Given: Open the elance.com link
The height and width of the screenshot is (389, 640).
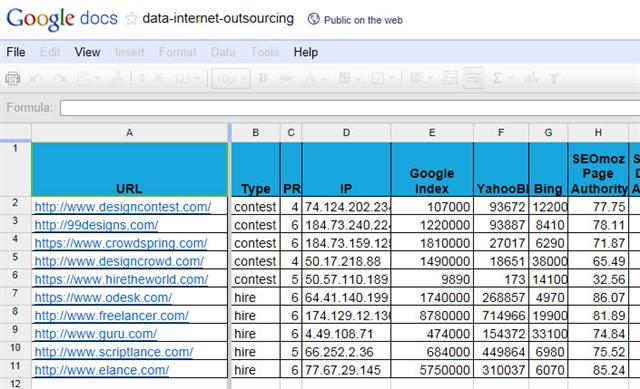Looking at the screenshot, I should [102, 370].
